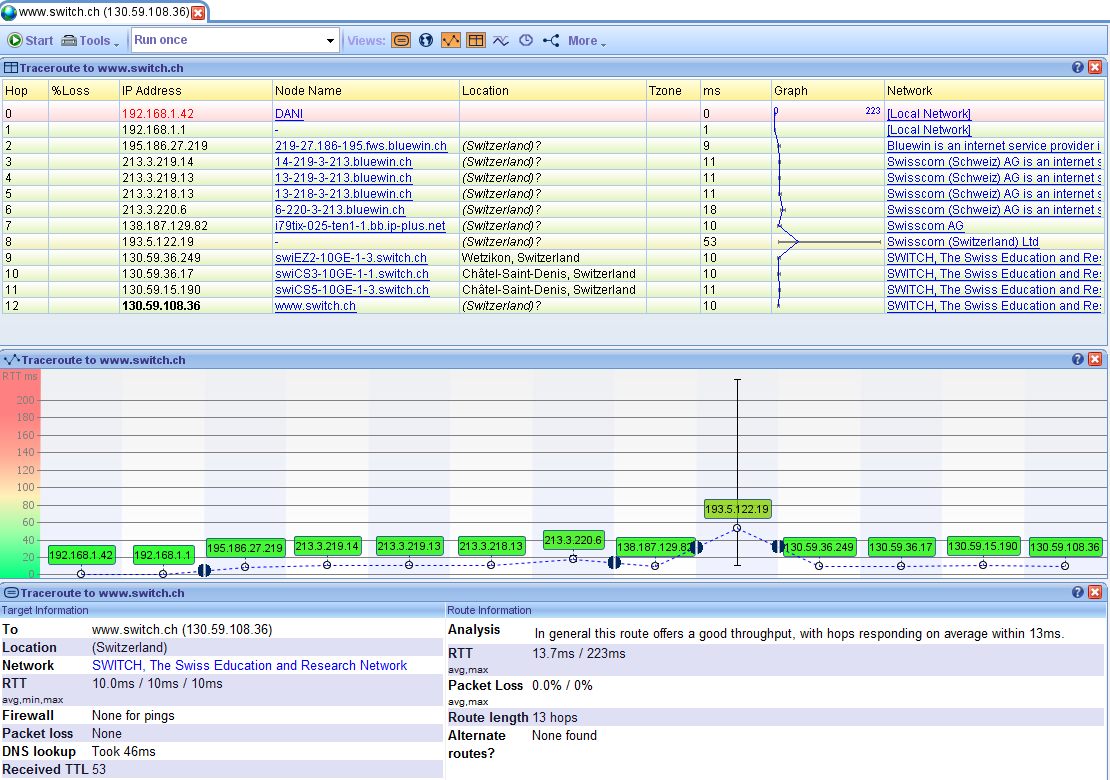
Task: Toggle the table view icon
Action: (x=476, y=41)
